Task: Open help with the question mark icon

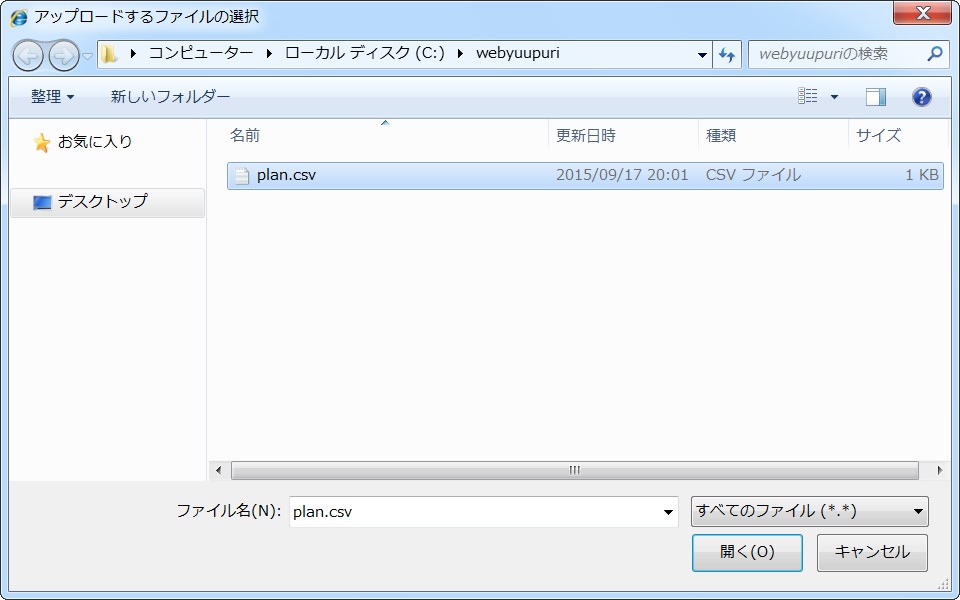Action: coord(922,97)
